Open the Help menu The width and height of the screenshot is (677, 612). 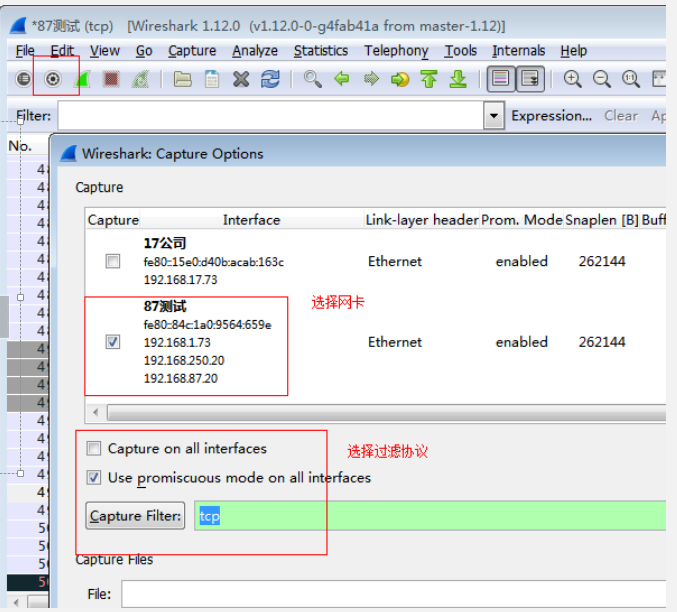click(x=573, y=51)
